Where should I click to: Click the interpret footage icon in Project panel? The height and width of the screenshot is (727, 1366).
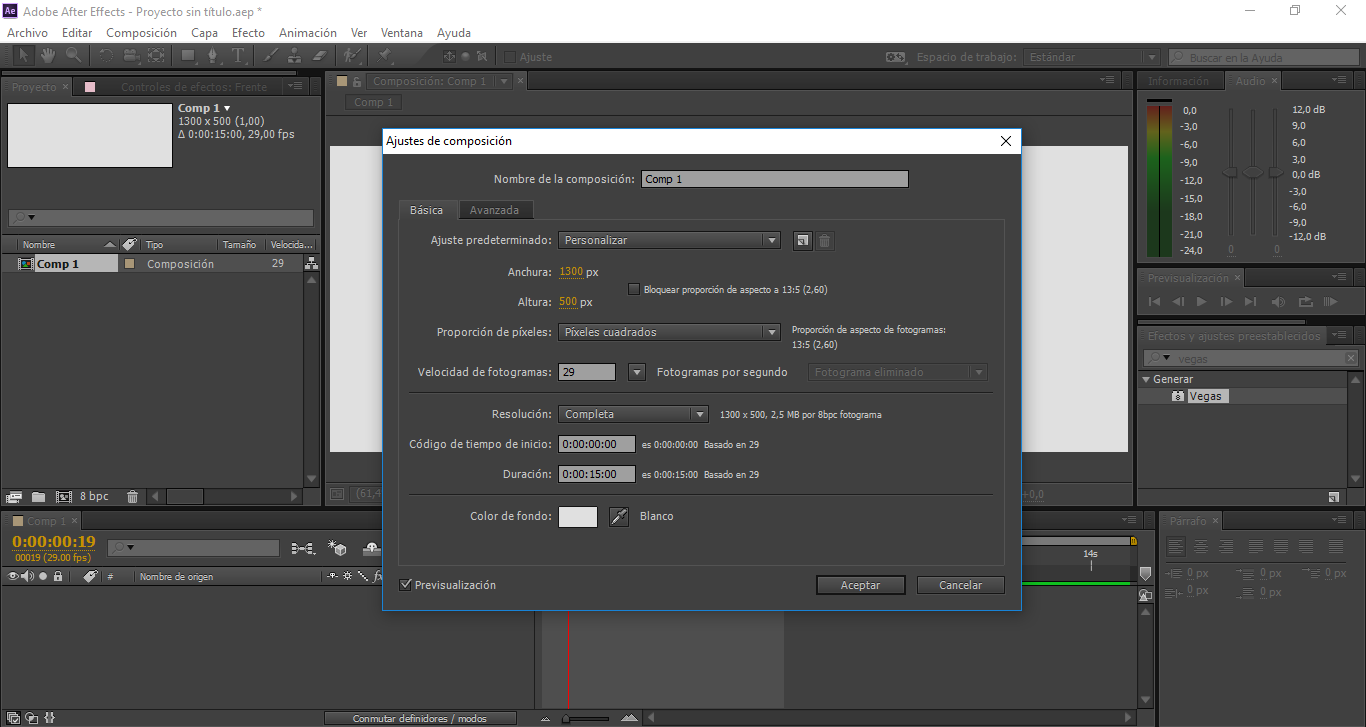tap(14, 496)
